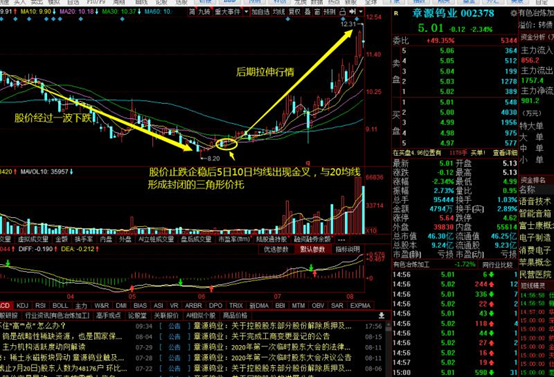Click the 预测 forecast button

(x=330, y=12)
